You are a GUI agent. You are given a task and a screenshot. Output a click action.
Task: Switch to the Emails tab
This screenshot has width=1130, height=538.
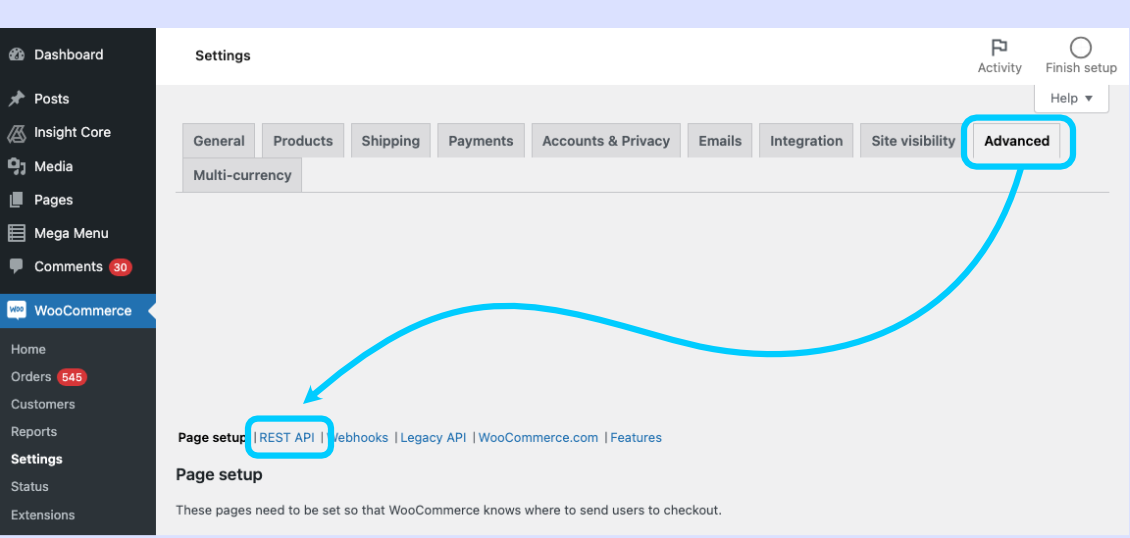pos(720,140)
